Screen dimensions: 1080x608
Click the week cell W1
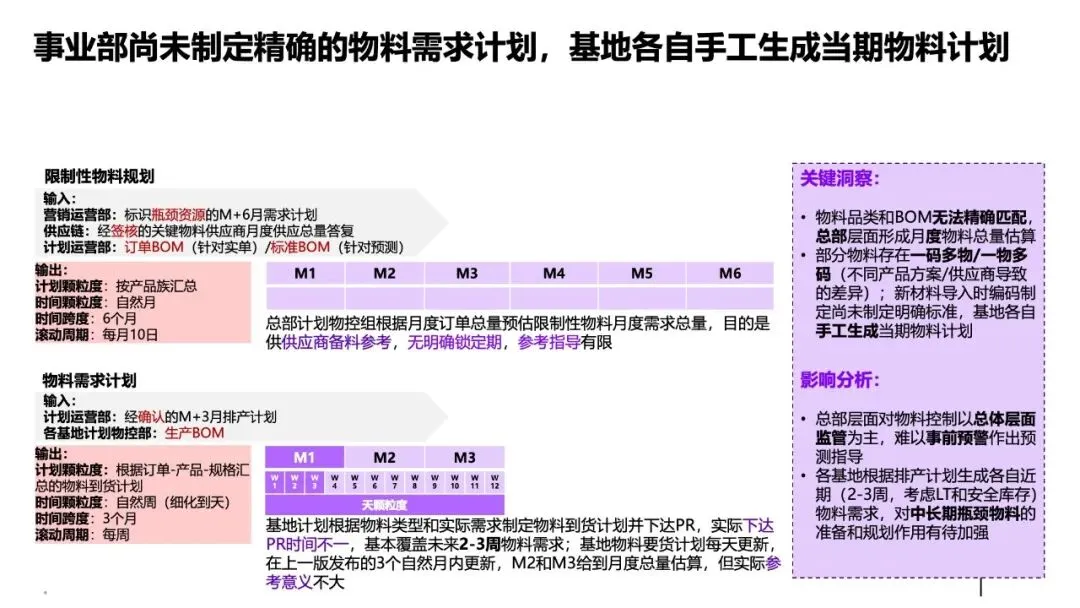pyautogui.click(x=274, y=481)
